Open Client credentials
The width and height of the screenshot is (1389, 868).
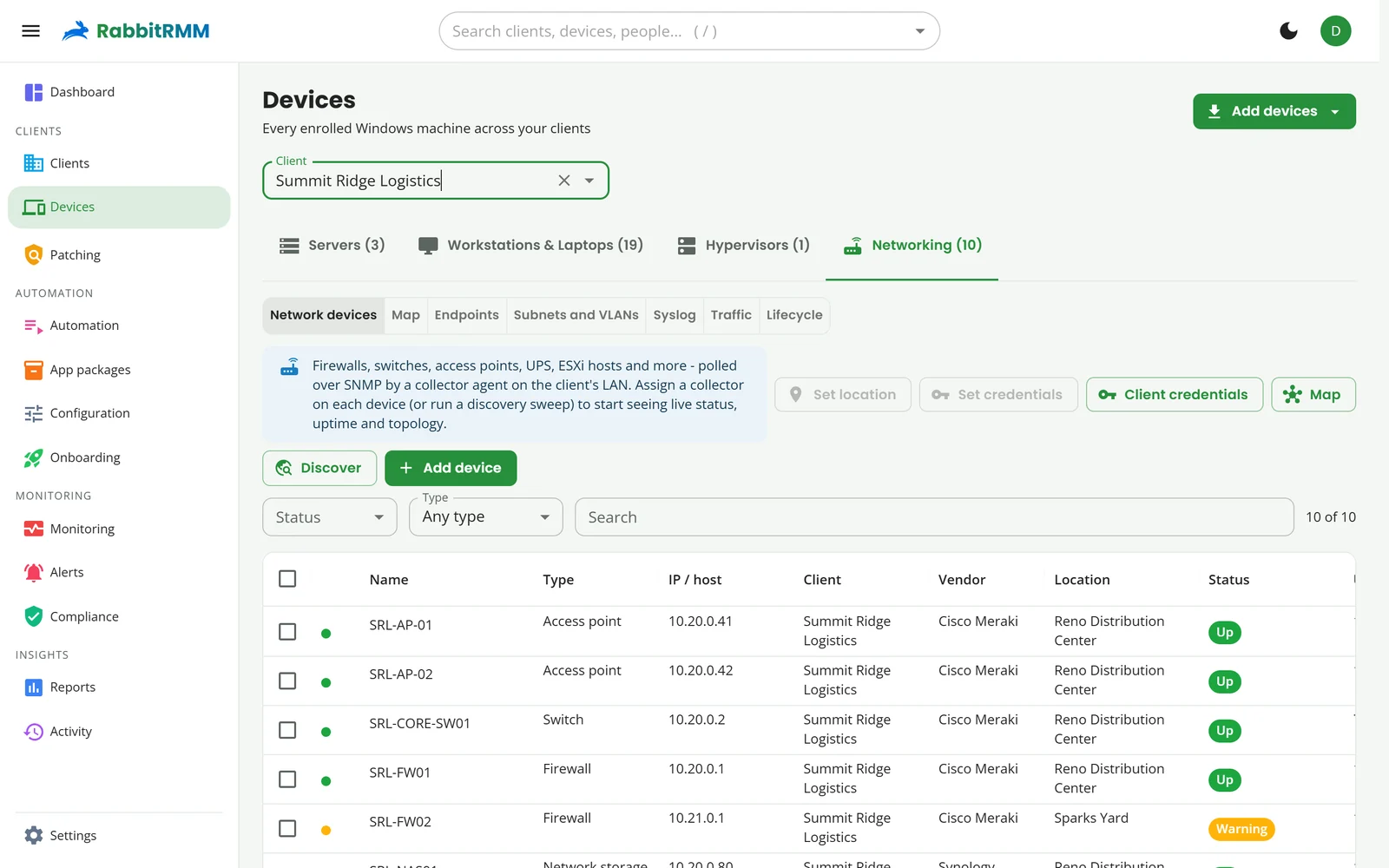pos(1174,395)
